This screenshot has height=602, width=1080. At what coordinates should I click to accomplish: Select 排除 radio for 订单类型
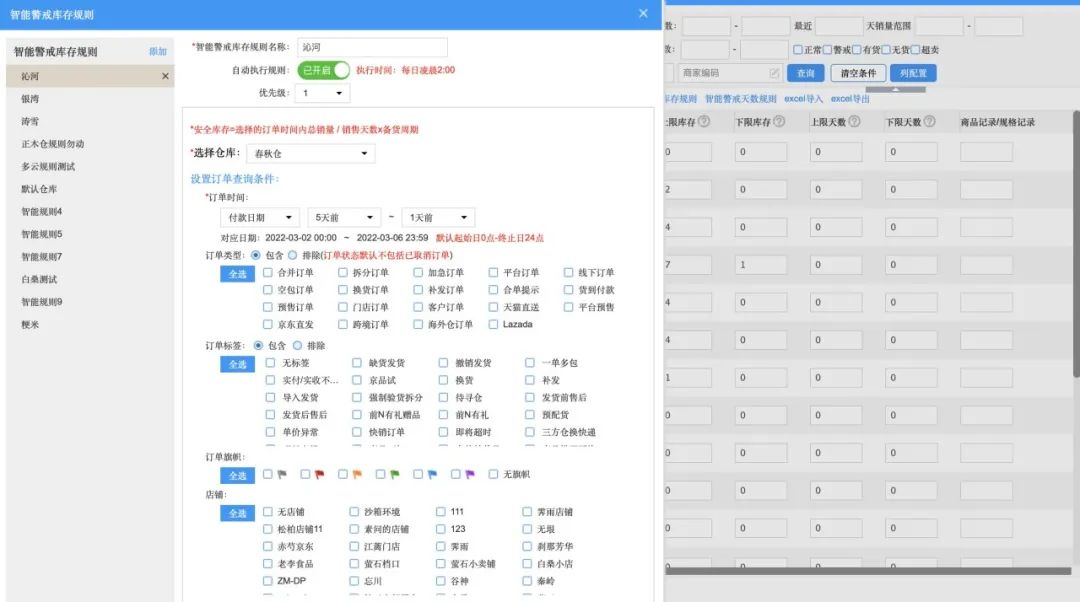click(x=293, y=255)
